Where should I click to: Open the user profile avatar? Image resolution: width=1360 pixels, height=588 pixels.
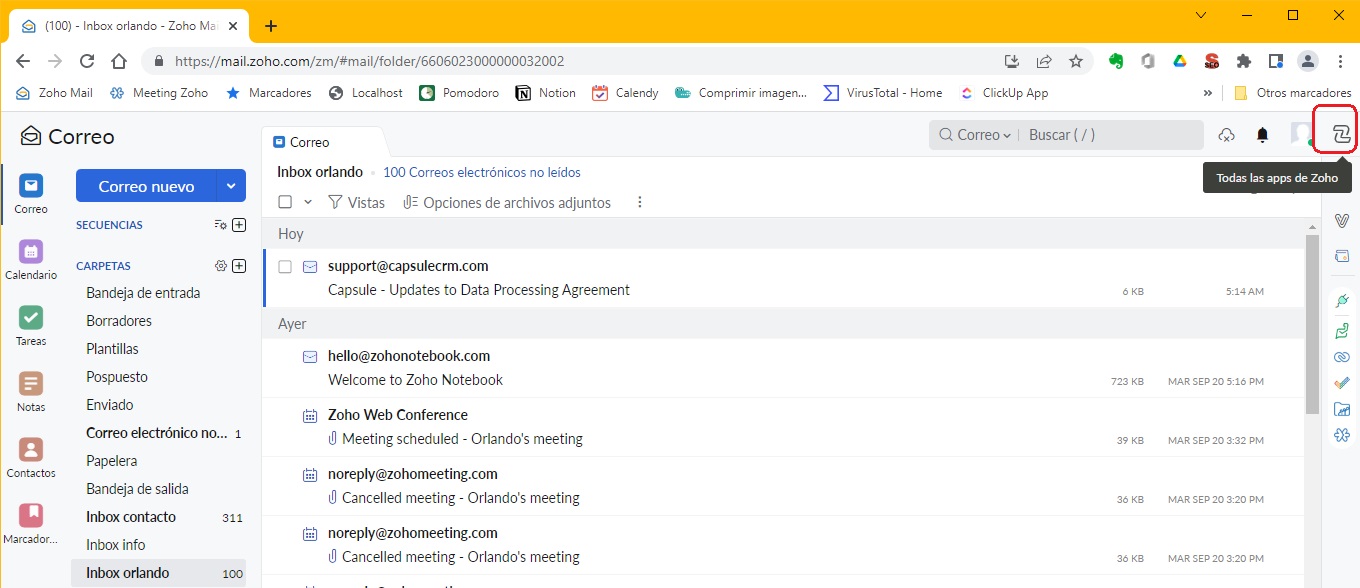click(x=1301, y=134)
